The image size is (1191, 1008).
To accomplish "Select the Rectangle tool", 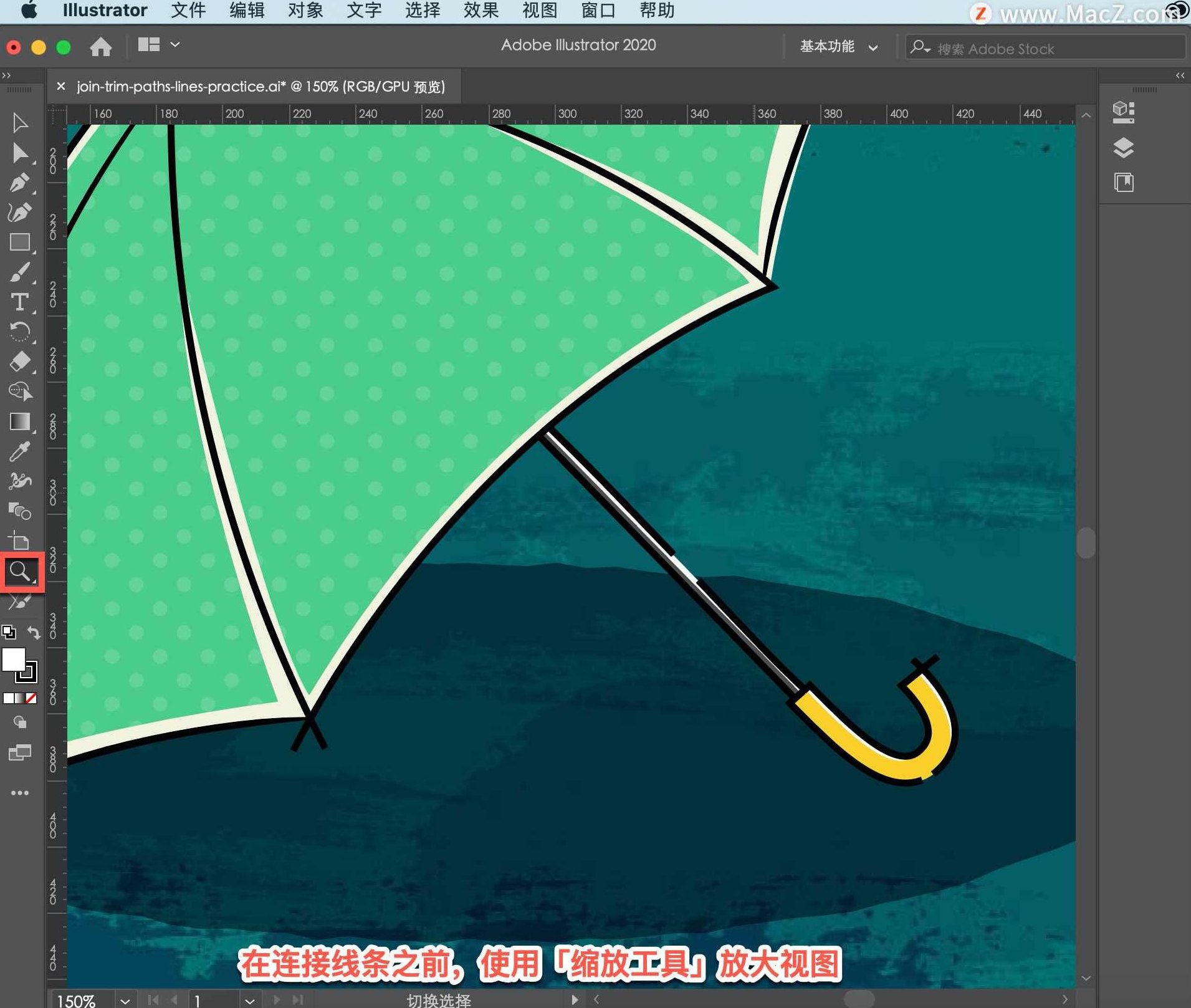I will click(19, 242).
